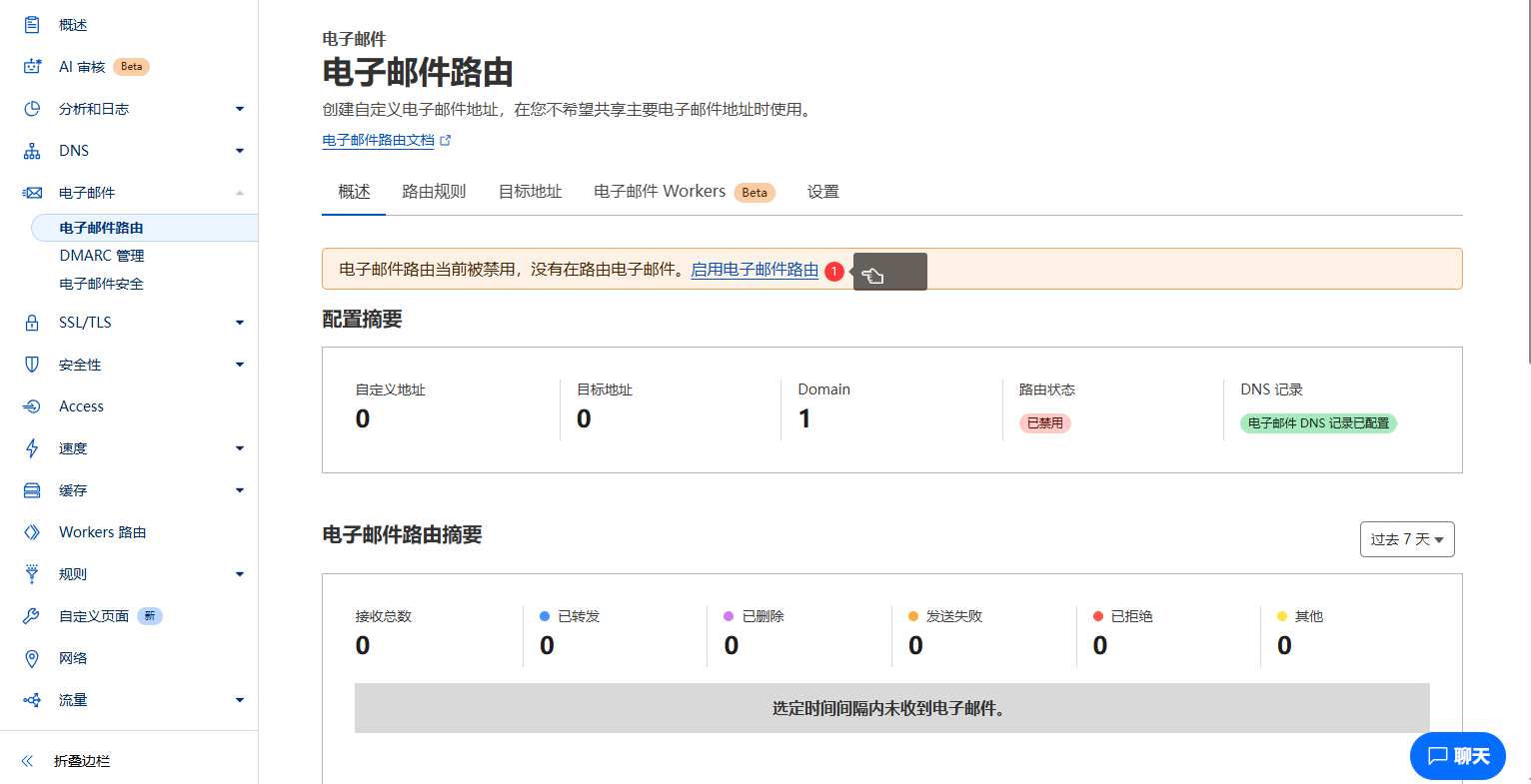Open the 电子邮件 Workers Beta tab
Viewport: 1531px width, 784px height.
tap(660, 192)
